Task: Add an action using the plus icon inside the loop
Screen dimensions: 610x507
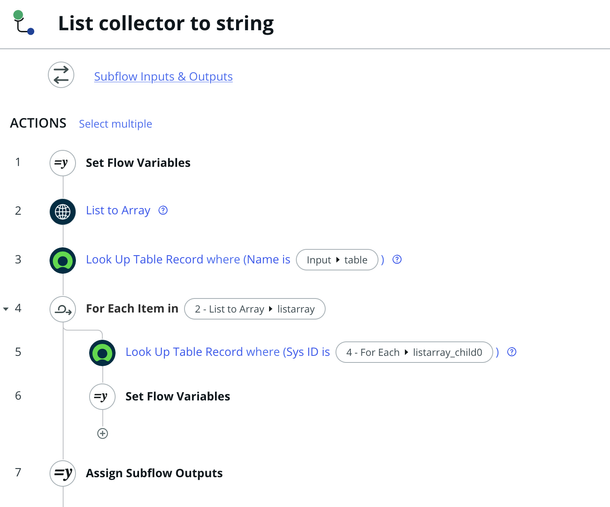Action: coord(102,434)
